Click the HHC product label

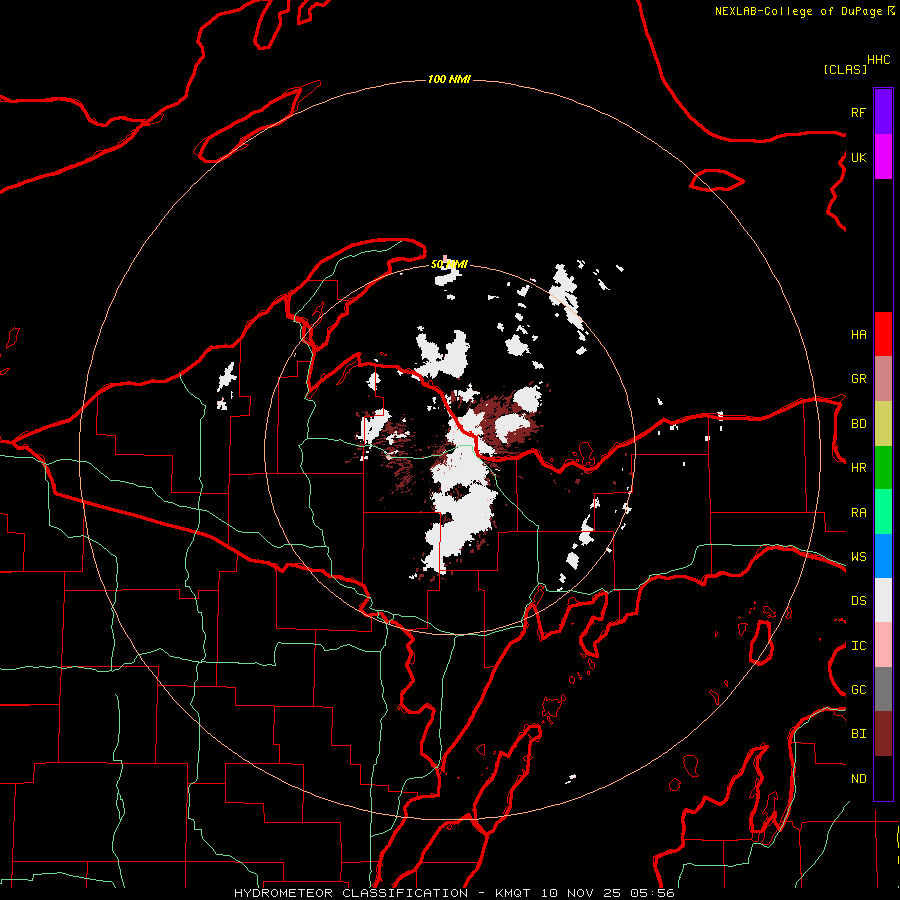(878, 60)
